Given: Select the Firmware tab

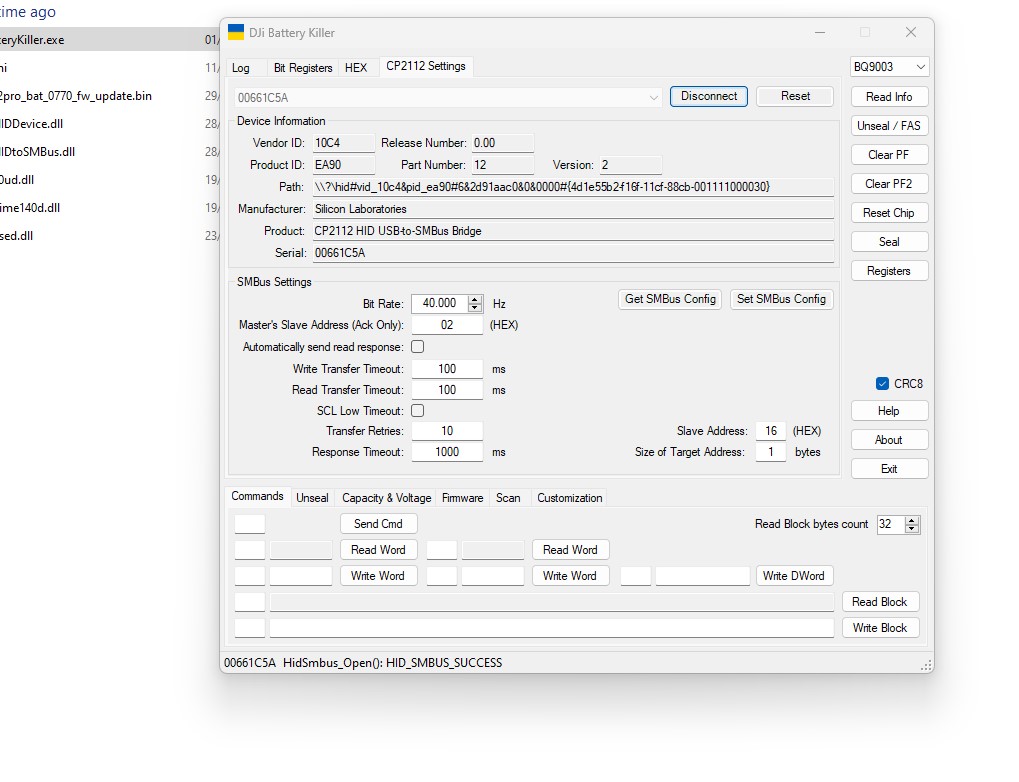Looking at the screenshot, I should (x=462, y=498).
